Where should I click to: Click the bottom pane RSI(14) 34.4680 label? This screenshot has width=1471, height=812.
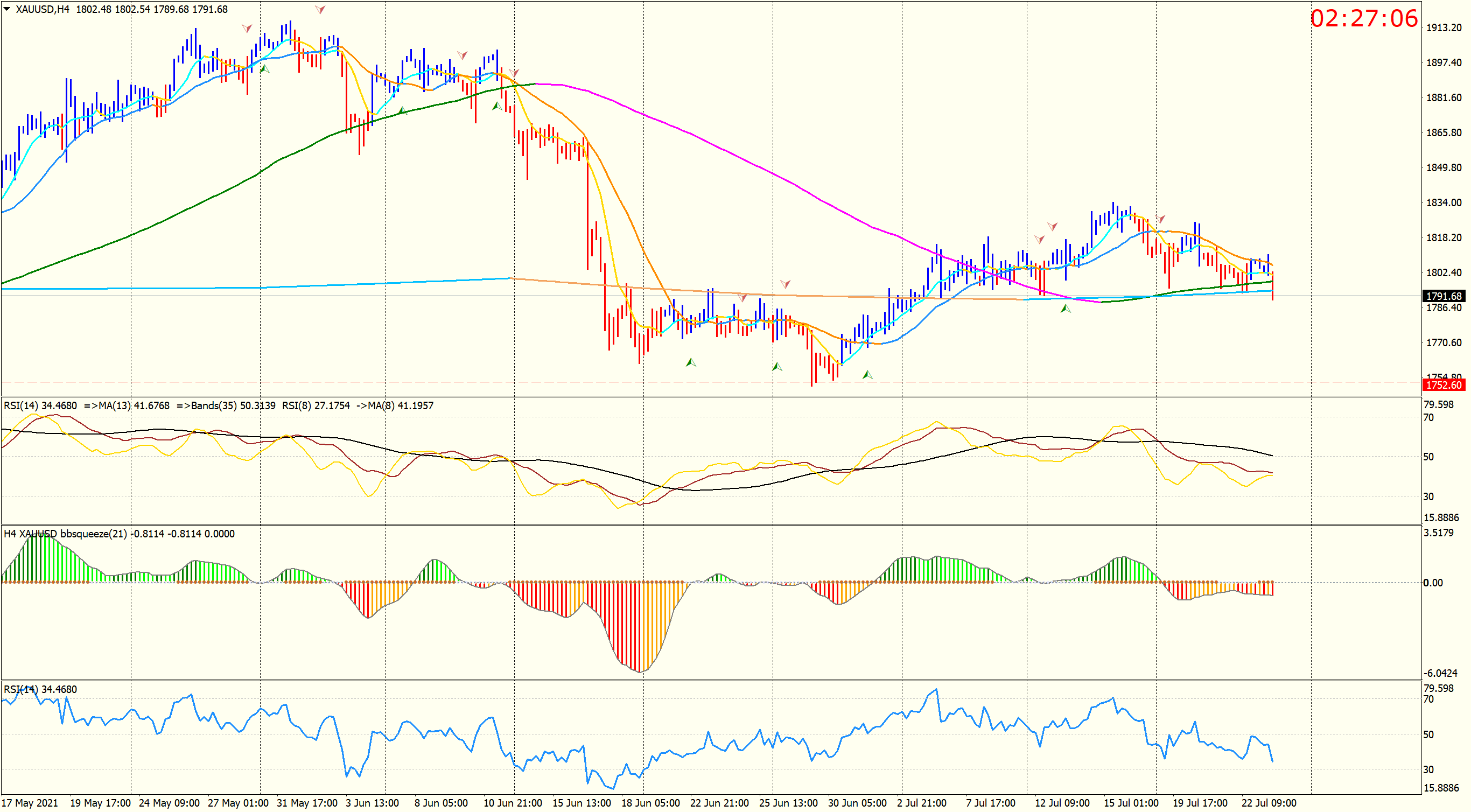[x=40, y=690]
